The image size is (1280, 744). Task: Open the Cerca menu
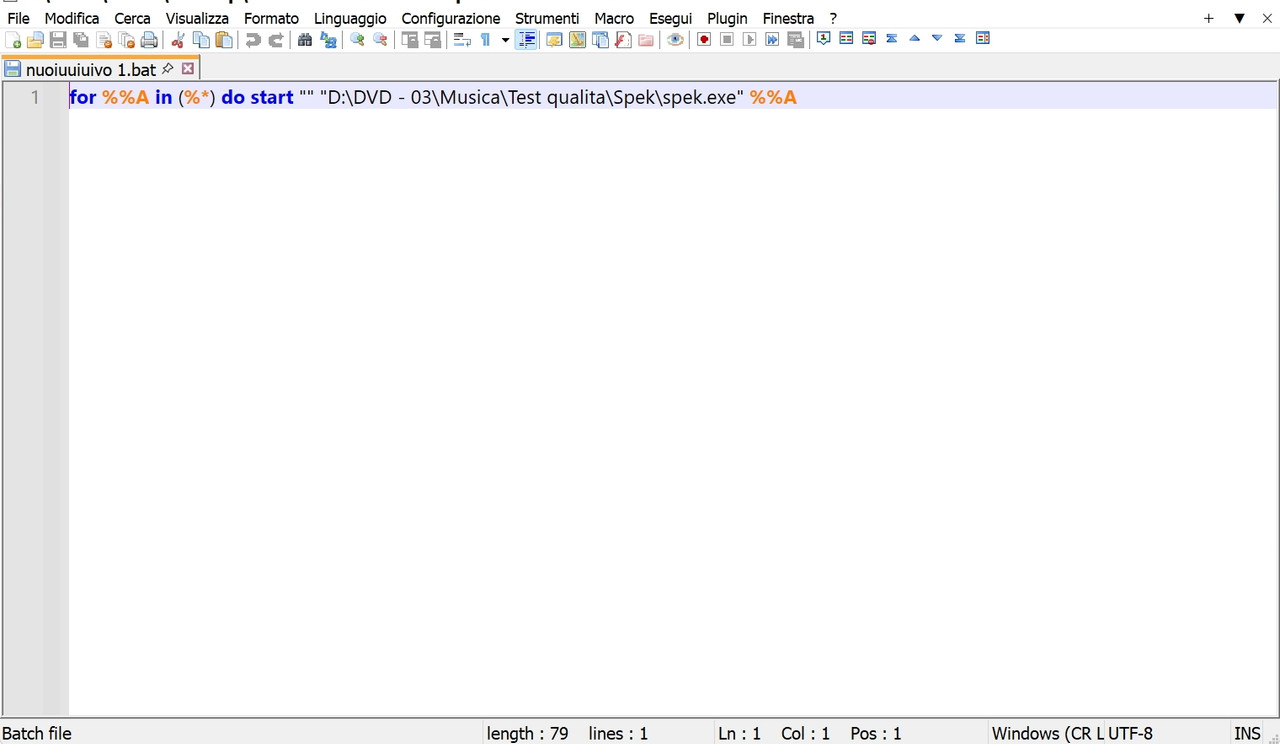tap(132, 18)
